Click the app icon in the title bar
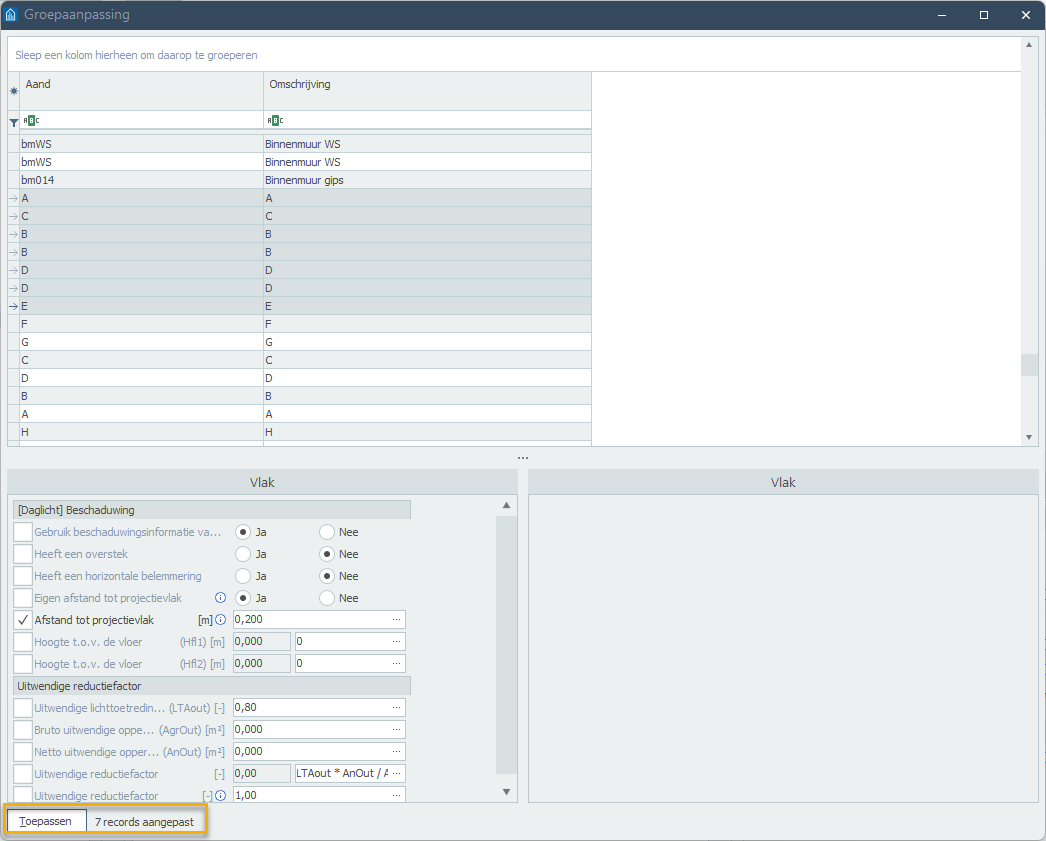This screenshot has height=841, width=1046. click(12, 15)
